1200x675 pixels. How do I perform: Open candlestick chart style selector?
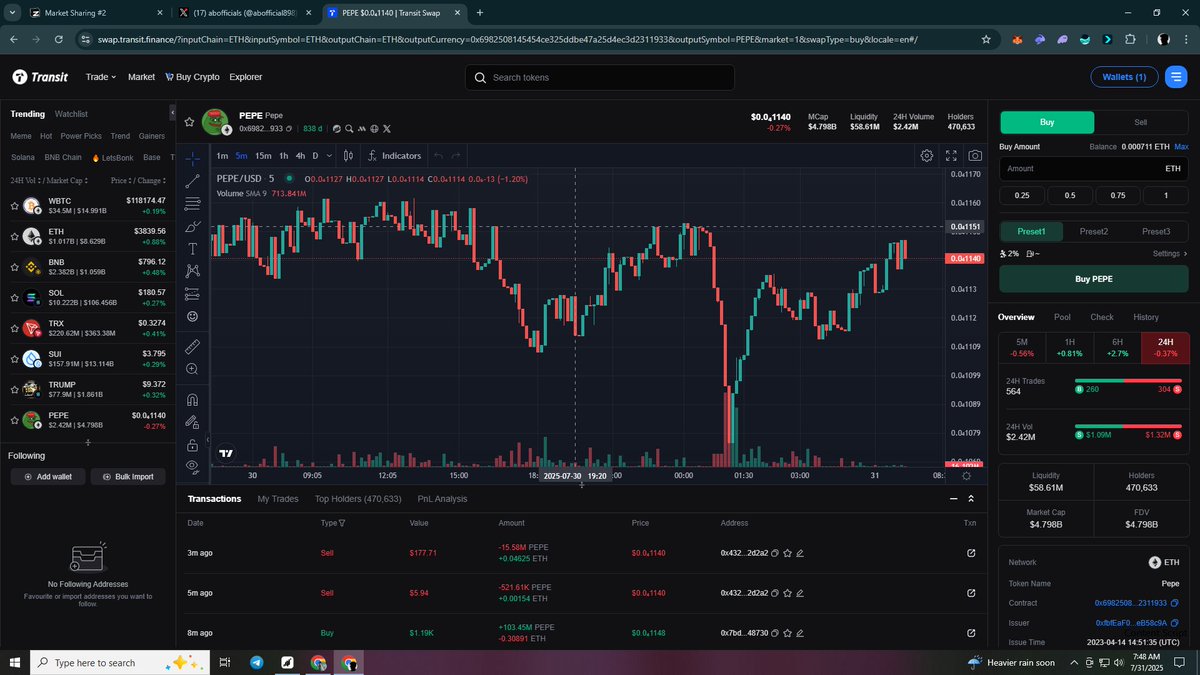348,156
